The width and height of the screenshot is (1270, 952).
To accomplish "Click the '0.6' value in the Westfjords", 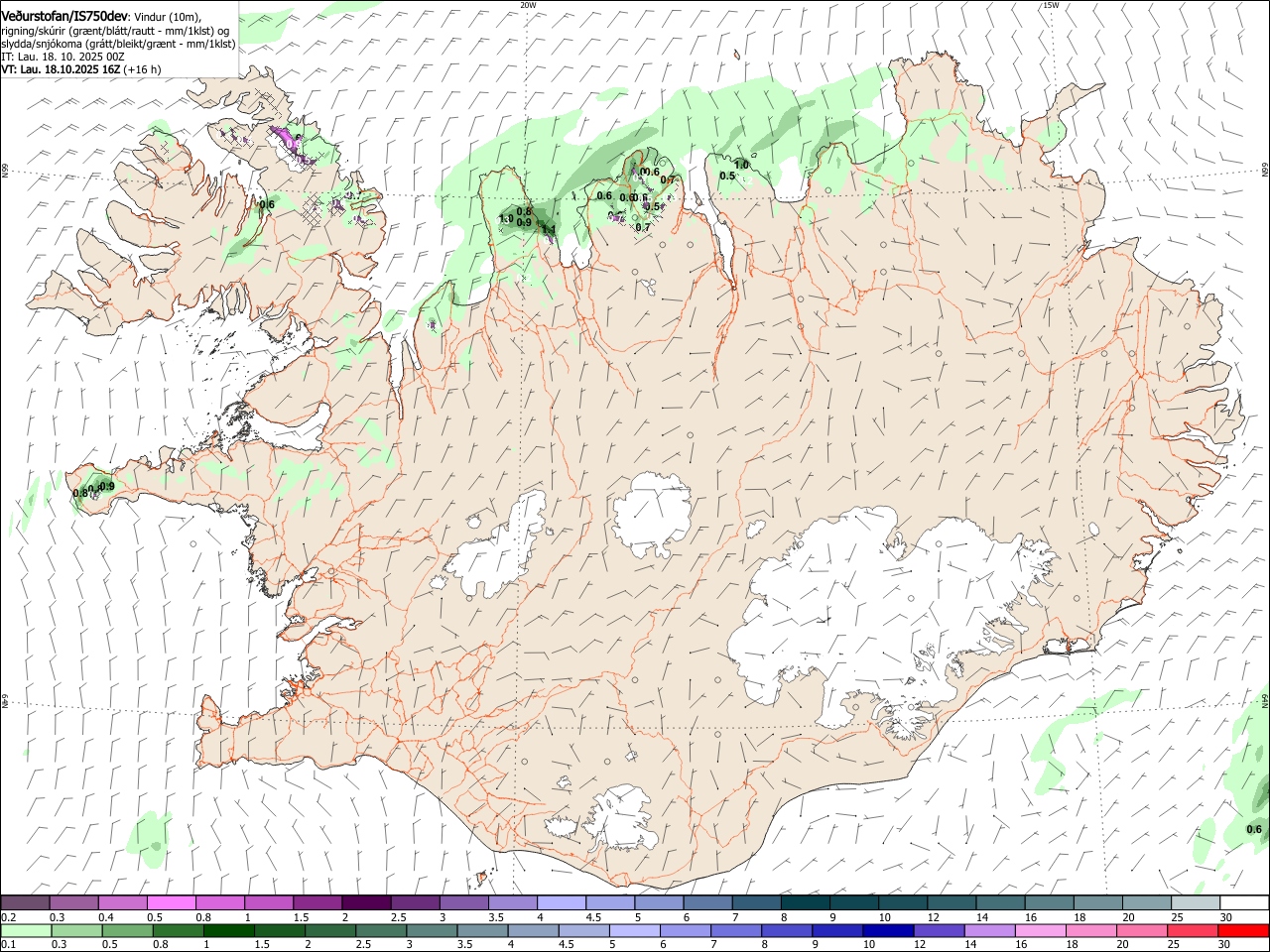I will (266, 205).
